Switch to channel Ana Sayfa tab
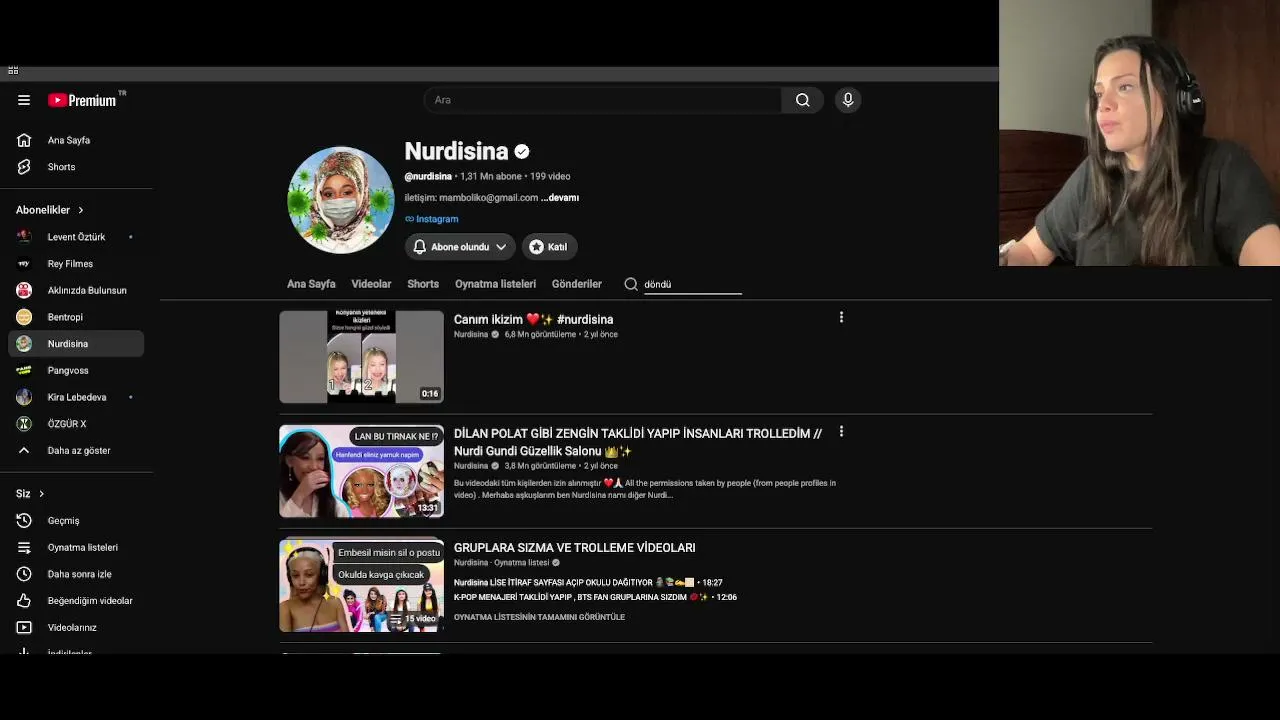This screenshot has width=1280, height=720. pyautogui.click(x=311, y=284)
